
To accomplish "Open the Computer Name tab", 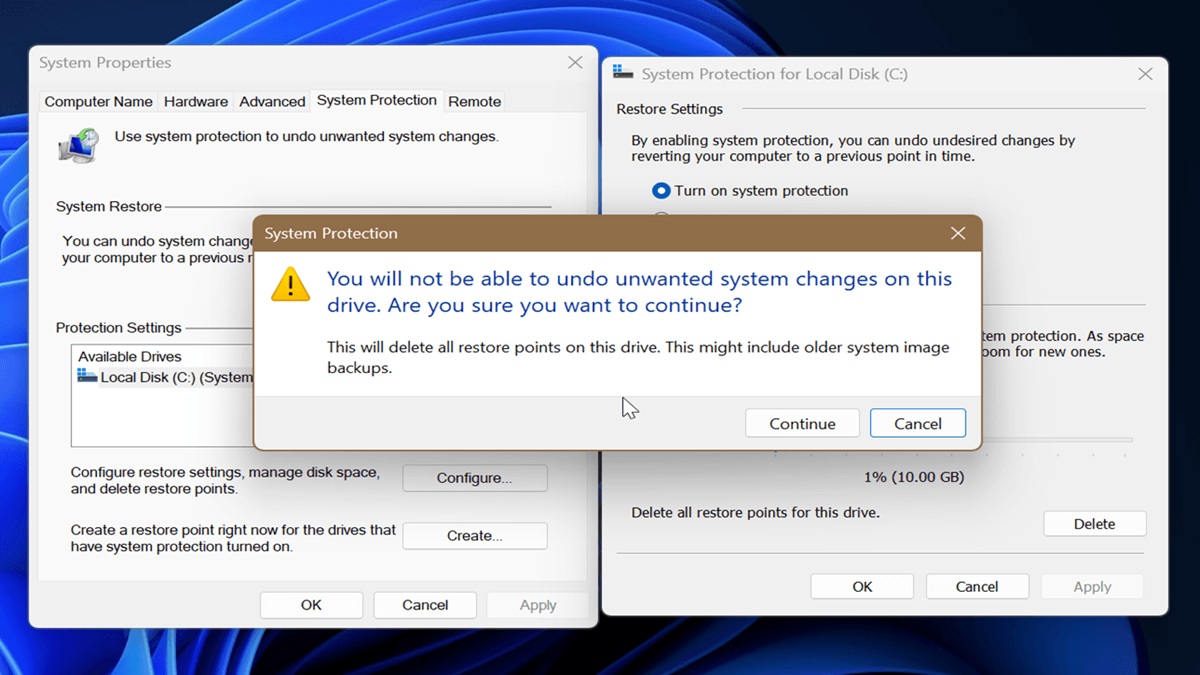I will click(98, 101).
